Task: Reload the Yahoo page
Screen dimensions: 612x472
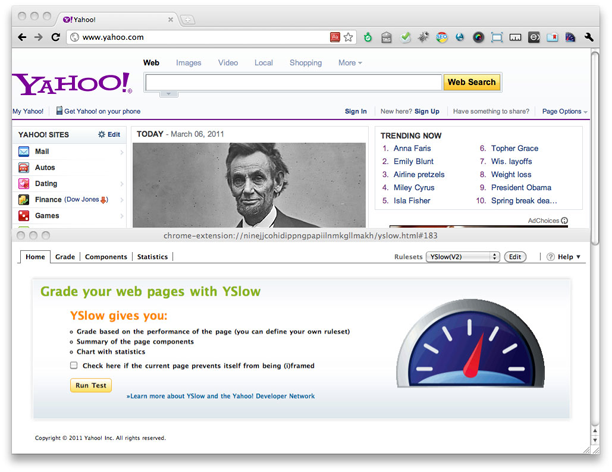Action: point(55,37)
